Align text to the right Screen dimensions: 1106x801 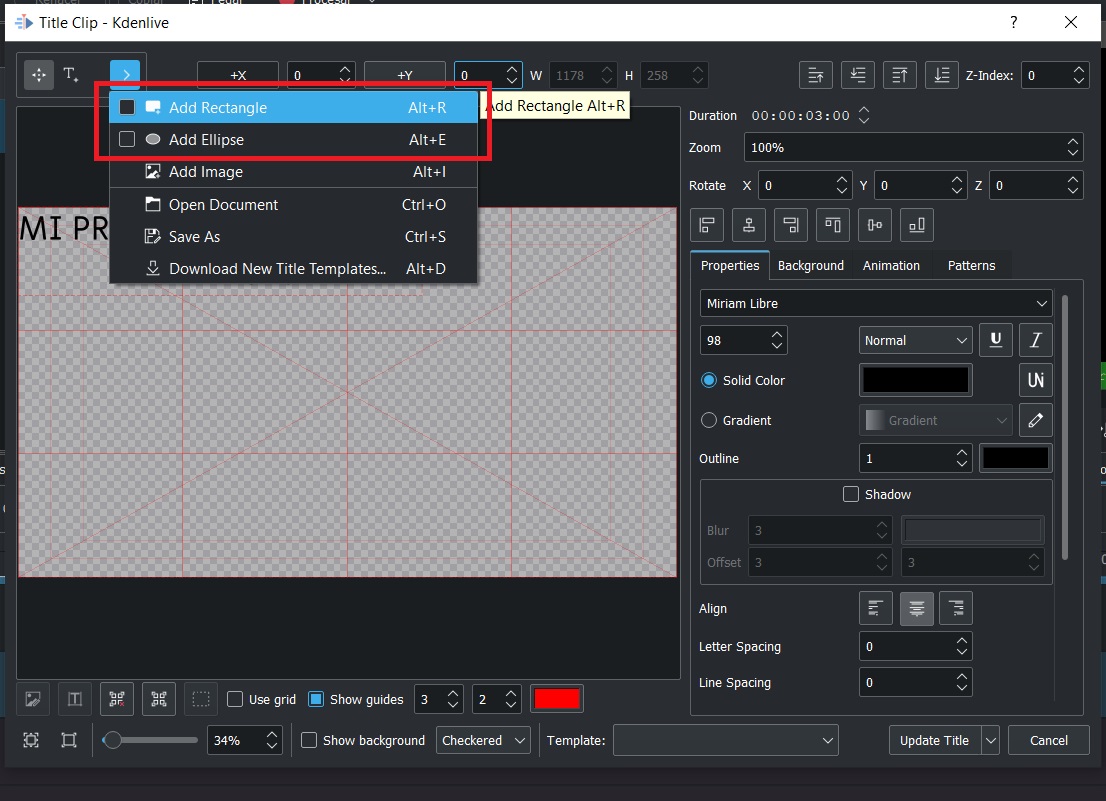[x=956, y=608]
